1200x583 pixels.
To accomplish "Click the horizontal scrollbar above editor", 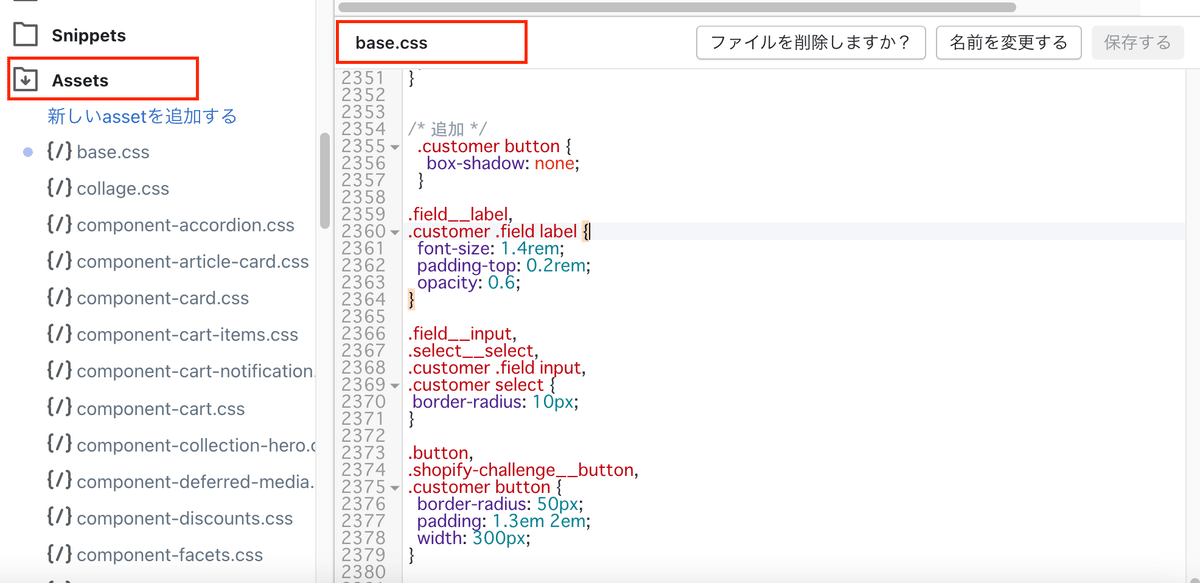I will pyautogui.click(x=677, y=7).
